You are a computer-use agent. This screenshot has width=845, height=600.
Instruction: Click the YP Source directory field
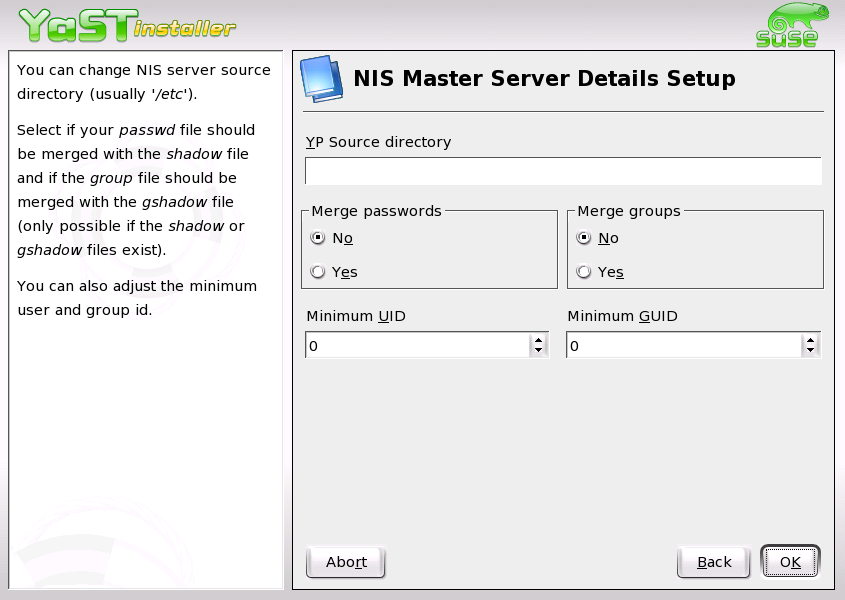tap(563, 170)
